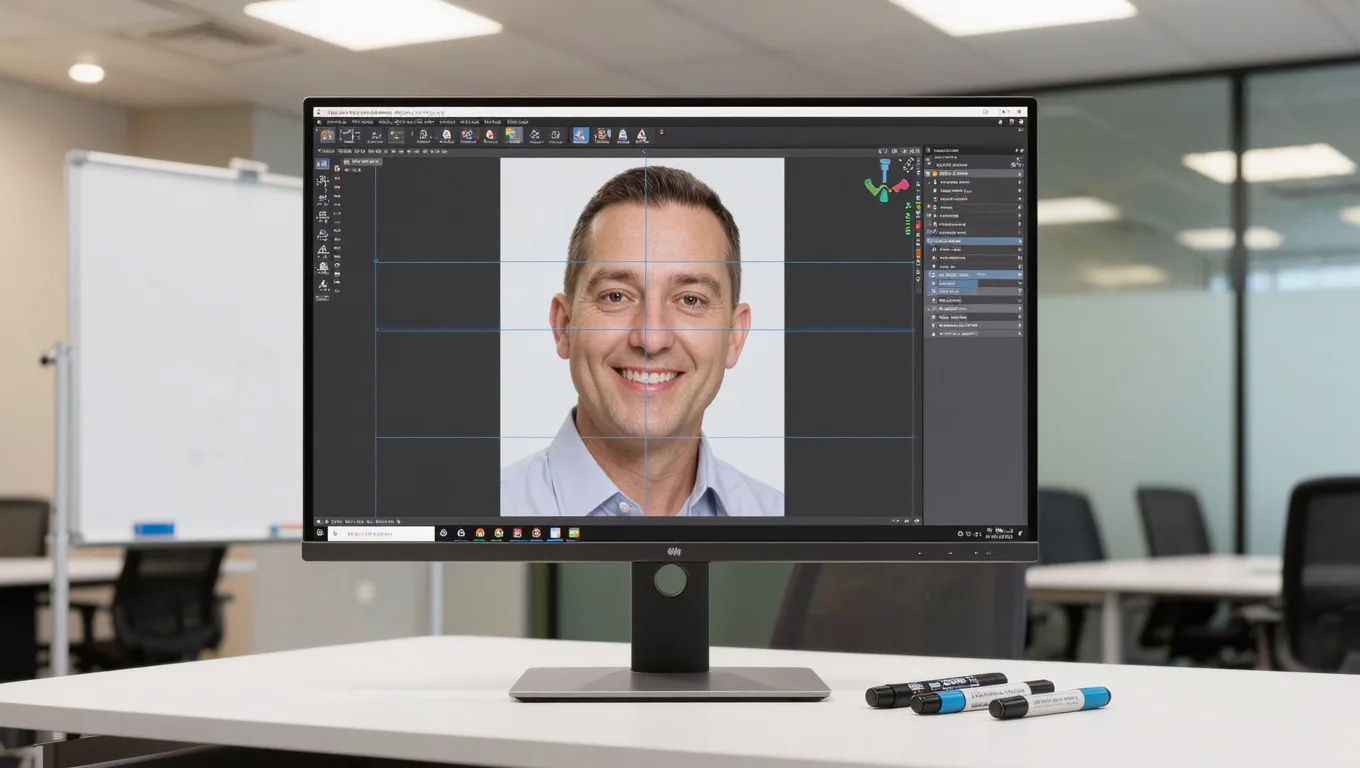Click the red axis of orientation gizmo
Image resolution: width=1360 pixels, height=768 pixels.
point(900,186)
